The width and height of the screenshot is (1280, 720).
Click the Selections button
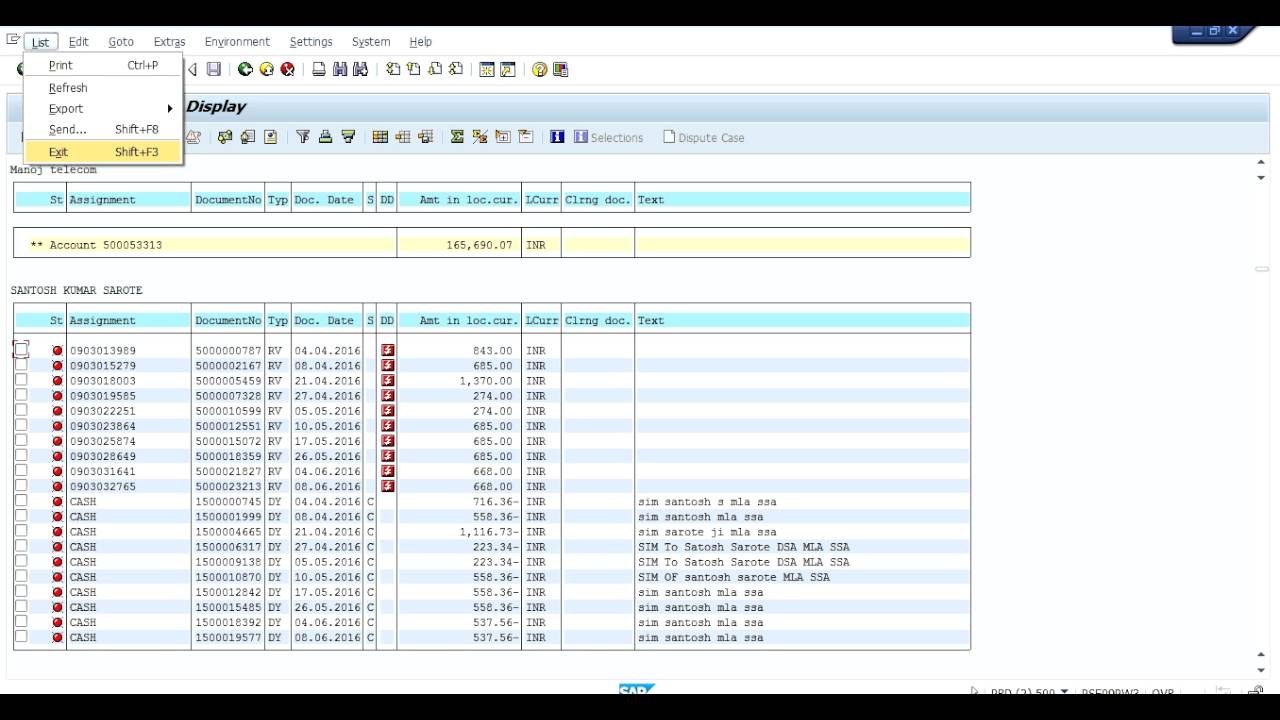click(608, 137)
